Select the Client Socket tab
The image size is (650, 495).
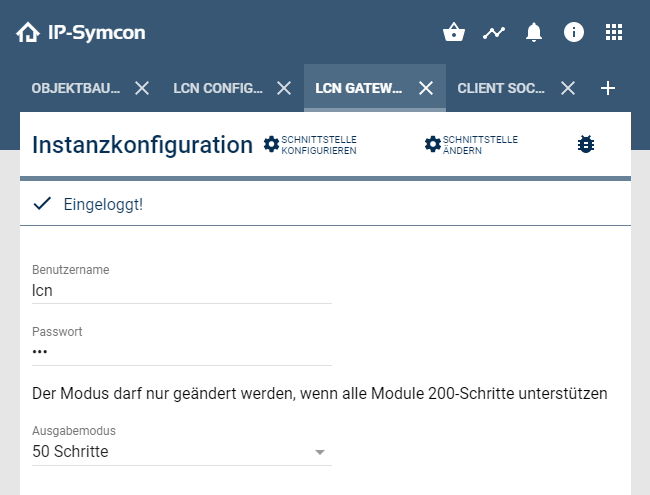[x=501, y=88]
